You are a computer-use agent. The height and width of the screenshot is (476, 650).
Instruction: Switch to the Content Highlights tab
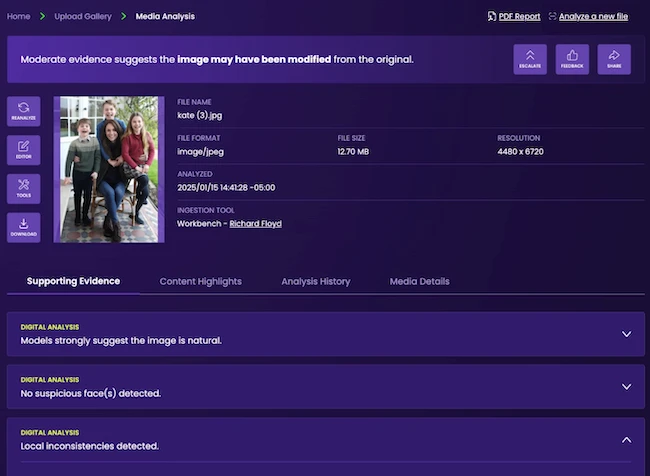pos(201,281)
